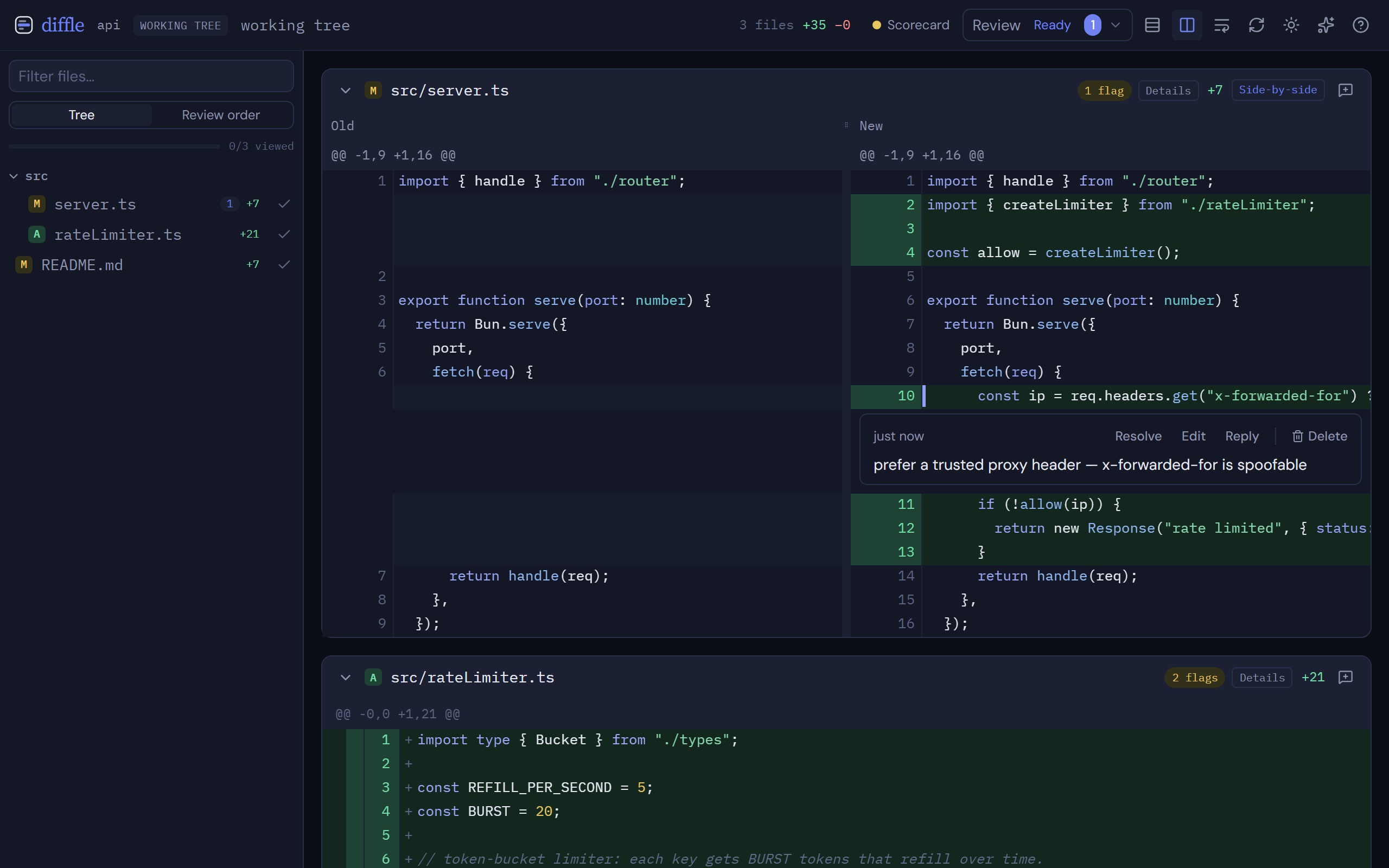Image resolution: width=1389 pixels, height=868 pixels.
Task: Collapse the src/rateLimiter.ts diff
Action: pos(346,678)
